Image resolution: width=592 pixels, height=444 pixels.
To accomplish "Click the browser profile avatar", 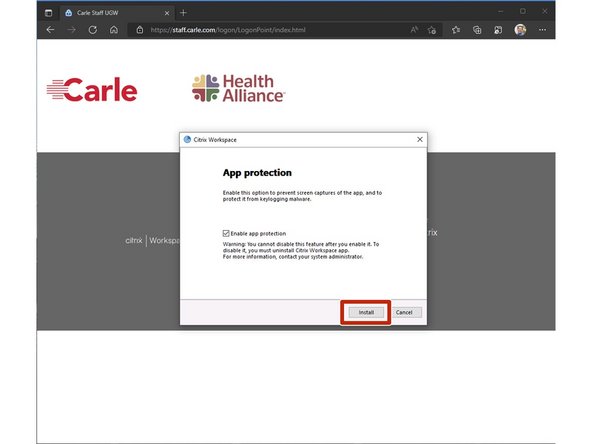I will click(520, 29).
